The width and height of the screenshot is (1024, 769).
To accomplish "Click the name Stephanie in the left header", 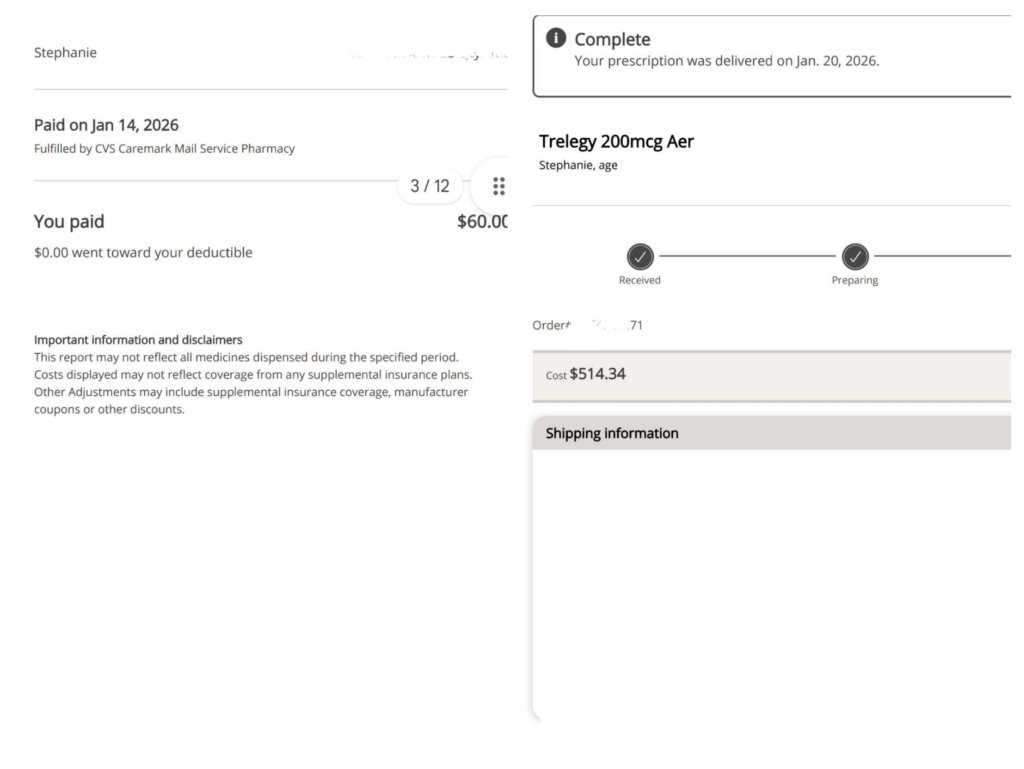I will 65,53.
